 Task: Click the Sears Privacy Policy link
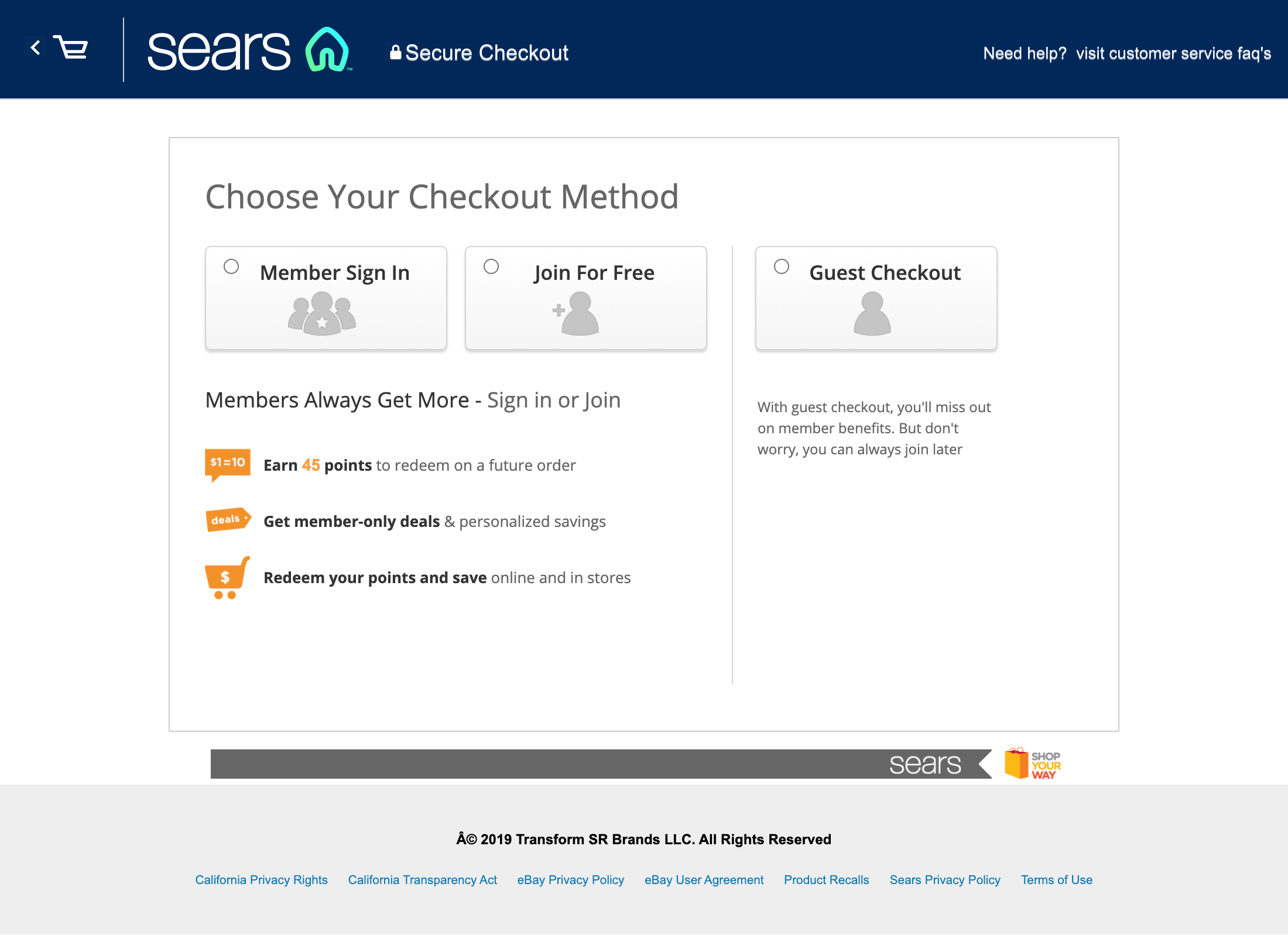[943, 880]
